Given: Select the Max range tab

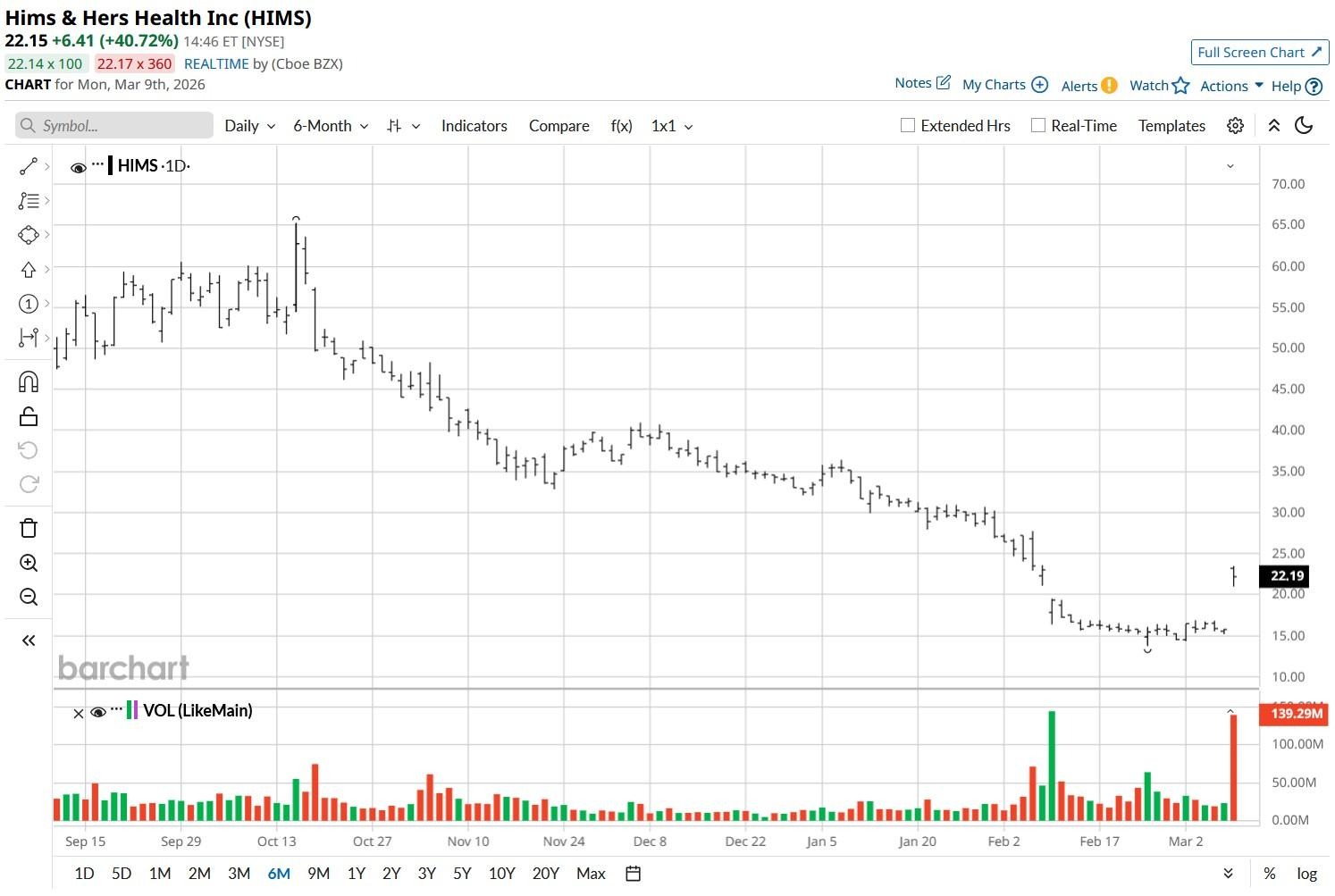Looking at the screenshot, I should [x=591, y=874].
